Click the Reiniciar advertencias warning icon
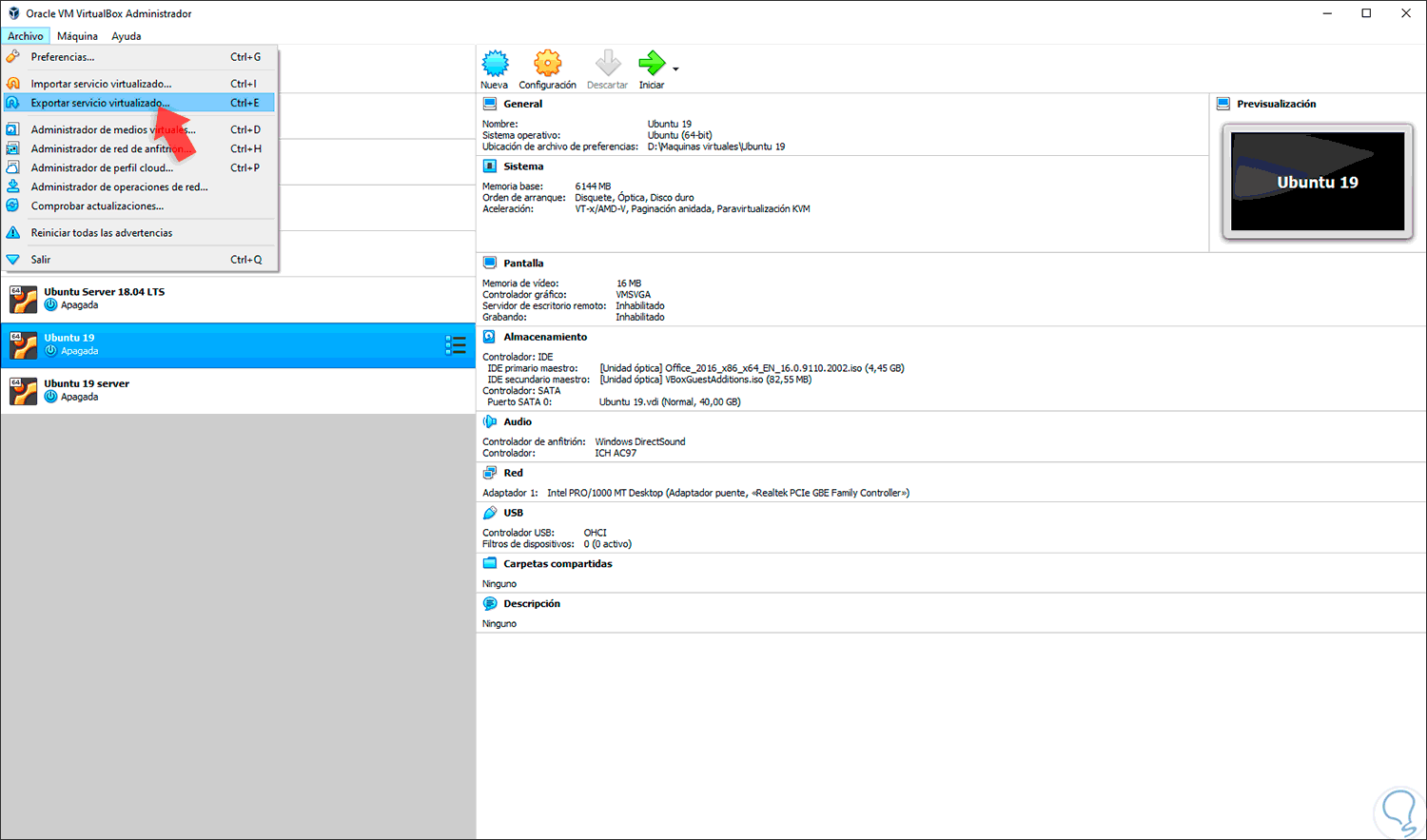Image resolution: width=1427 pixels, height=840 pixels. point(13,232)
